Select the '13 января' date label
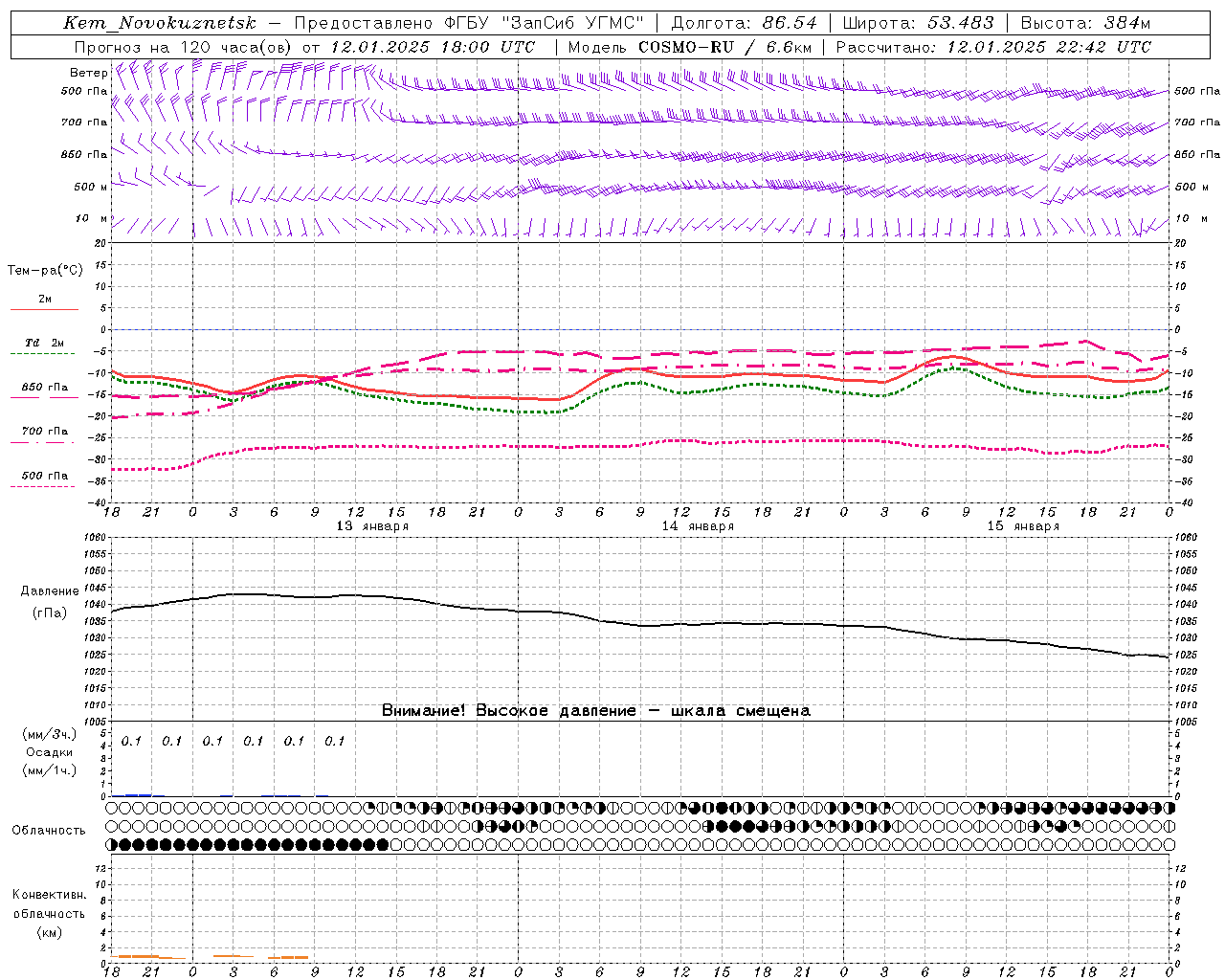This screenshot has height=980, width=1225. 372,526
